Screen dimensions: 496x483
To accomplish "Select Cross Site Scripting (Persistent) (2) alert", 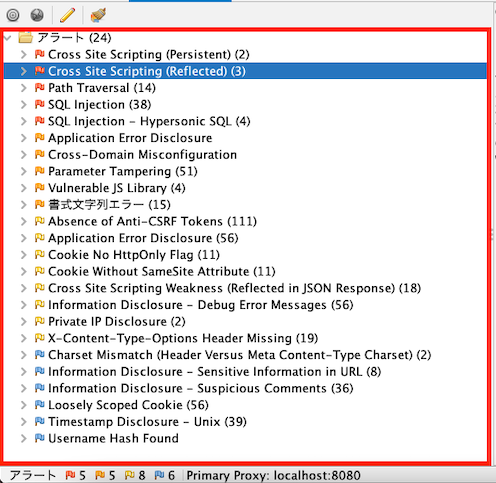I will click(x=149, y=54).
